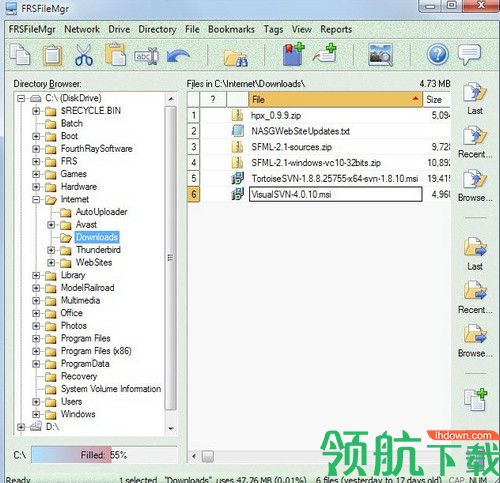The width and height of the screenshot is (500, 483).
Task: Select the Batch folder in tree
Action: click(x=72, y=123)
